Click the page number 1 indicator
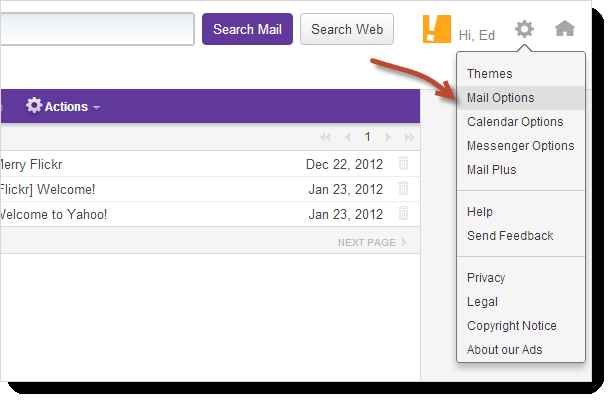Image resolution: width=612 pixels, height=402 pixels. pyautogui.click(x=367, y=137)
